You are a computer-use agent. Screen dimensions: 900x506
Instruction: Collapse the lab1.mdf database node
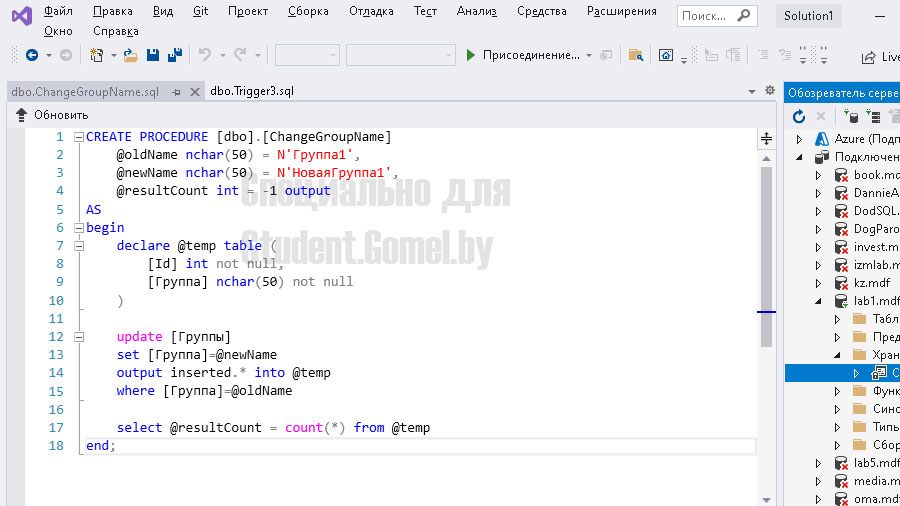(818, 301)
